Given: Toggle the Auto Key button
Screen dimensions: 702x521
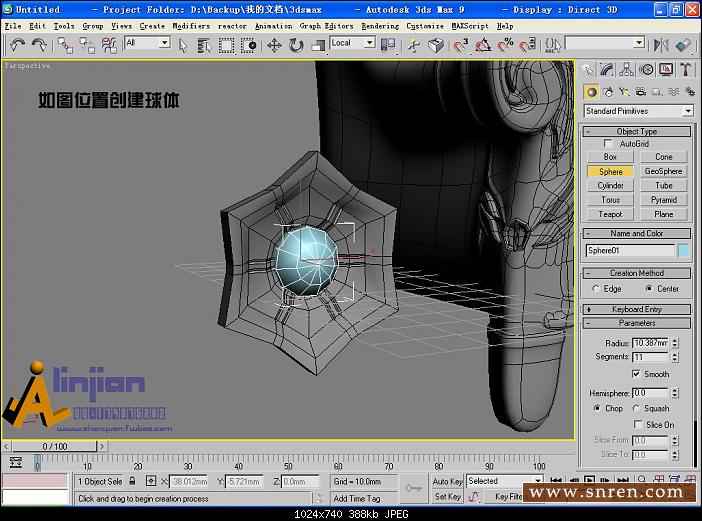Looking at the screenshot, I should [x=447, y=482].
